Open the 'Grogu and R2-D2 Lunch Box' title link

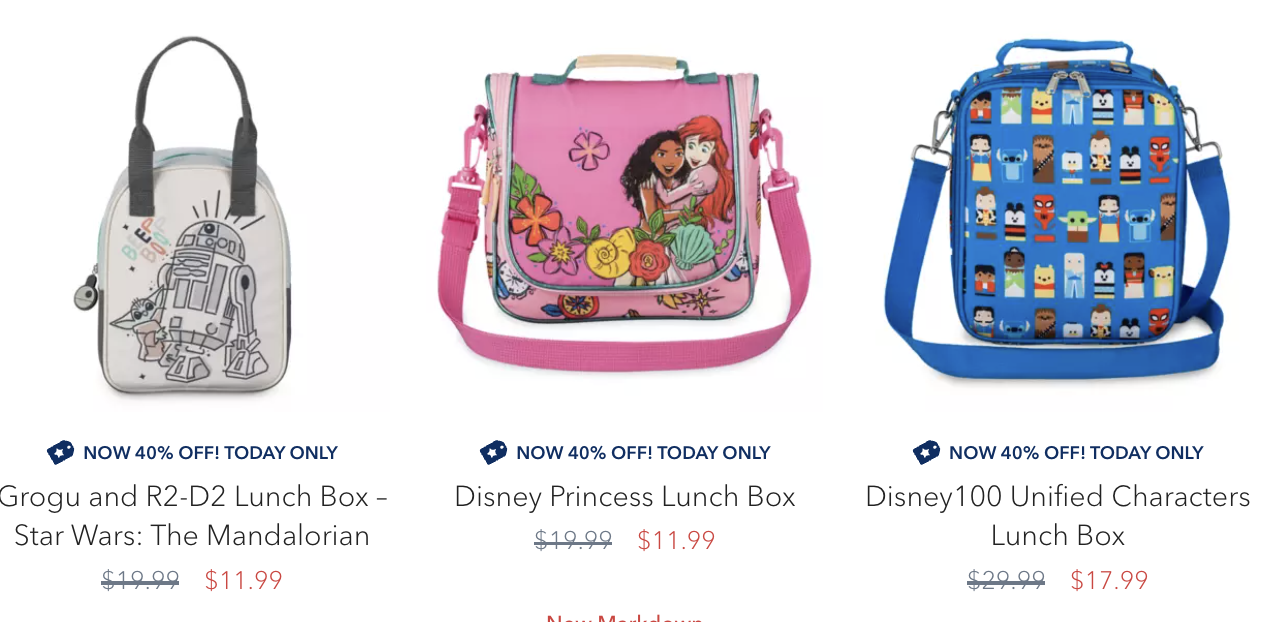pyautogui.click(x=192, y=516)
